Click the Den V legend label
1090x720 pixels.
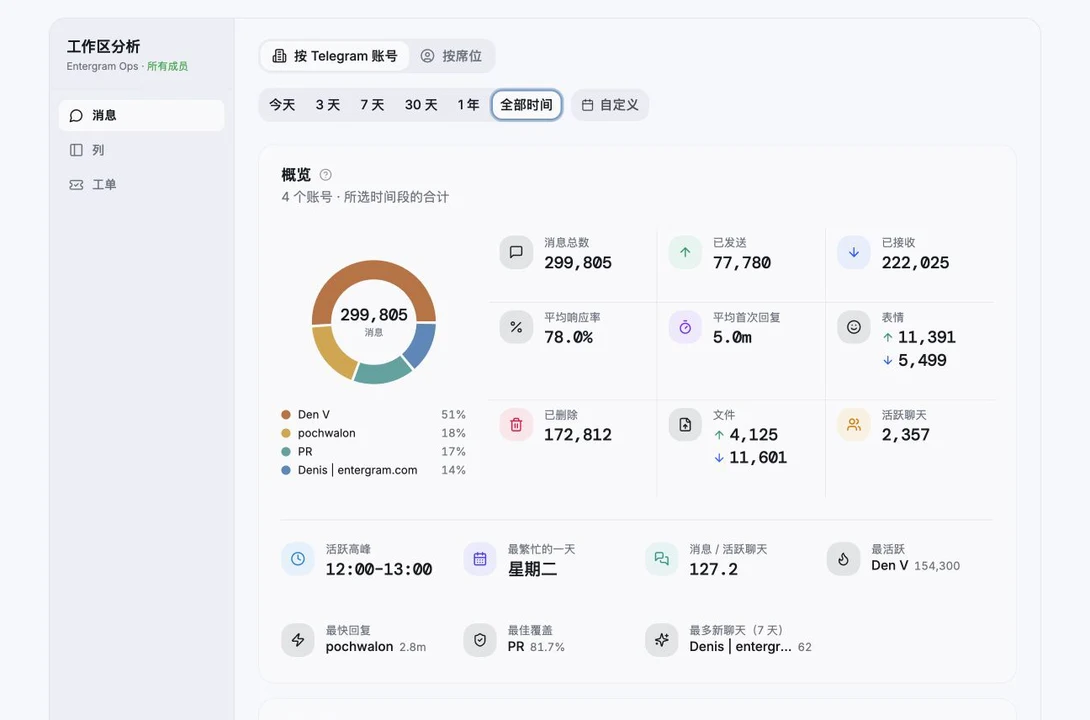314,414
